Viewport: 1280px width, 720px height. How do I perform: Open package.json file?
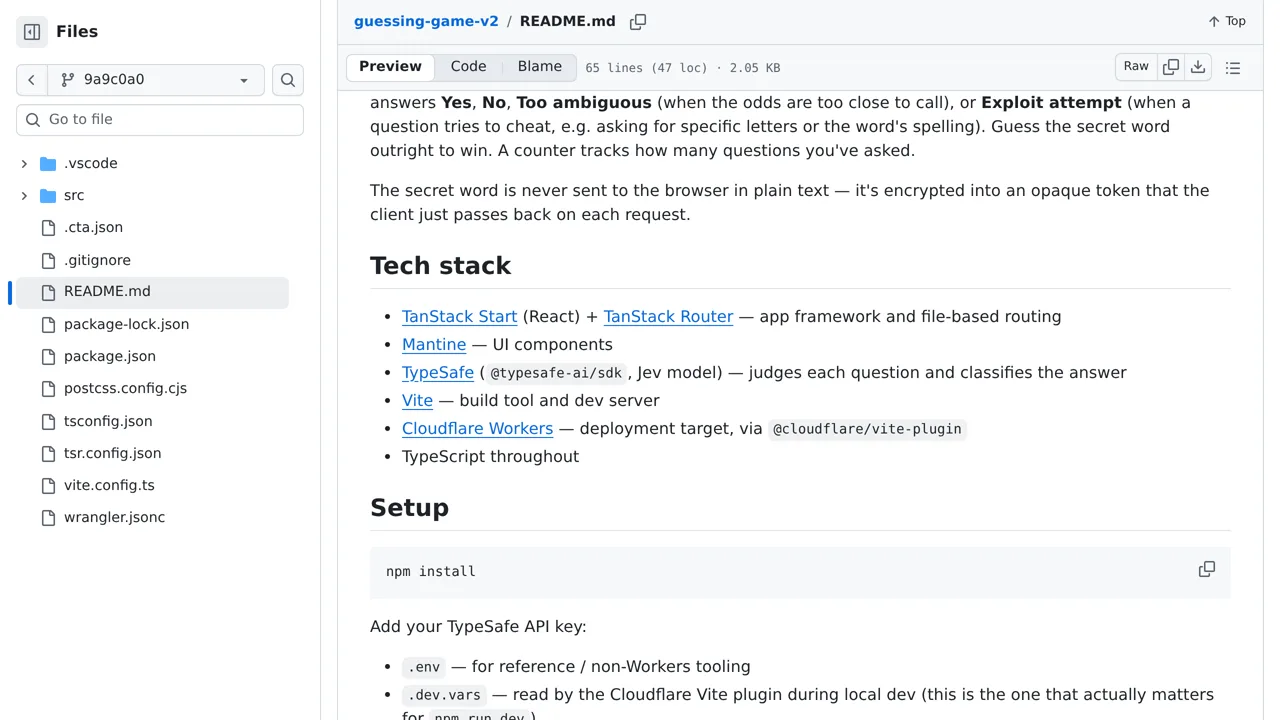tap(110, 356)
